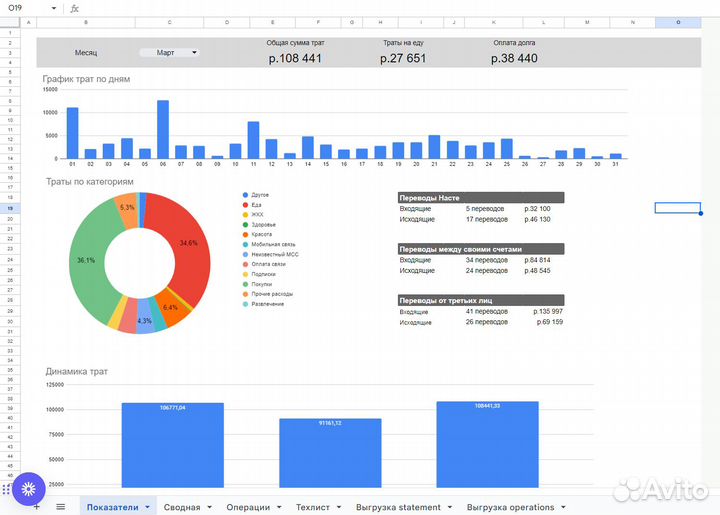Click the food spending value р.27 651
Image resolution: width=720 pixels, height=515 pixels.
click(x=403, y=58)
